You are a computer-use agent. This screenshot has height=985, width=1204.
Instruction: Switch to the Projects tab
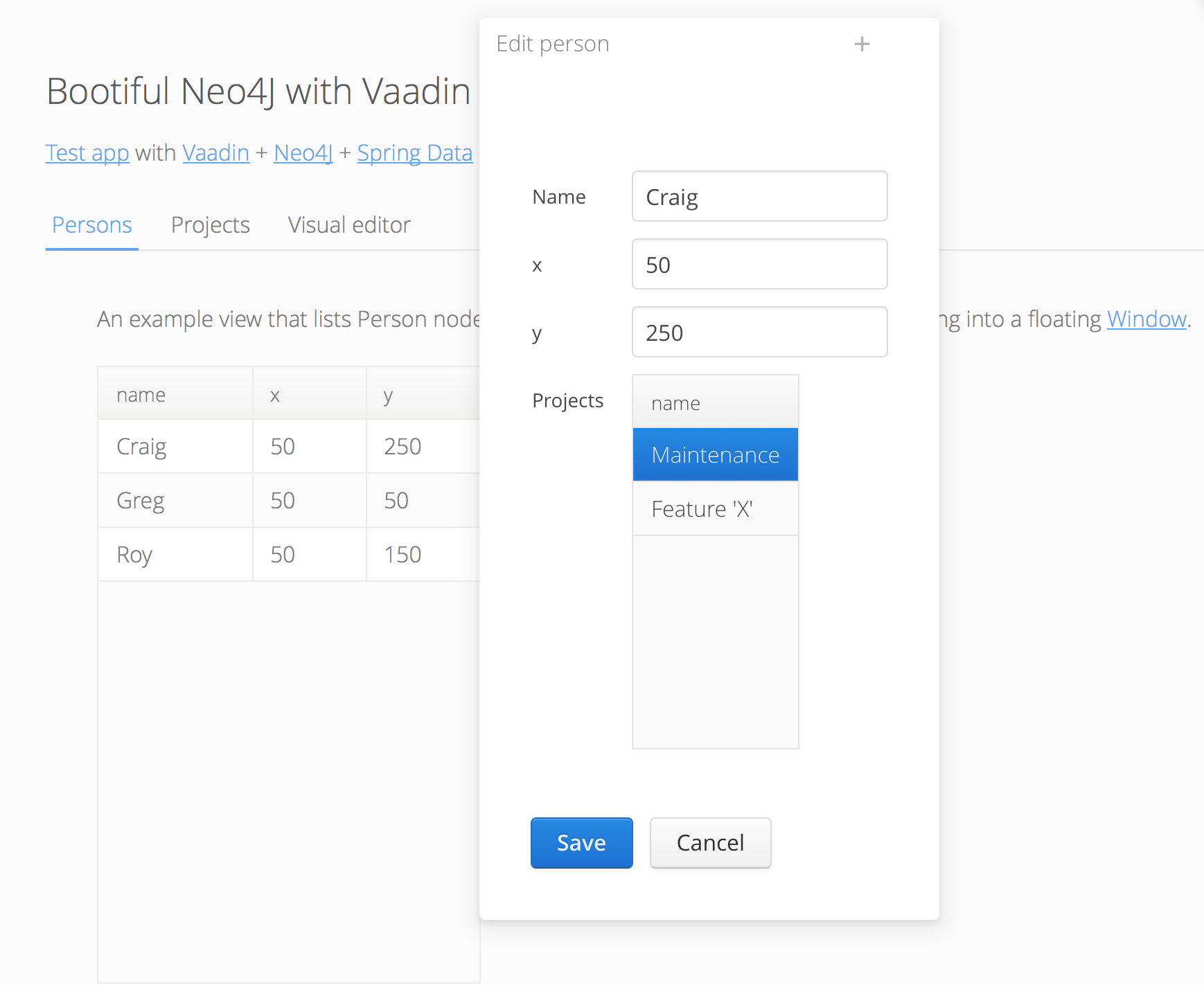point(210,225)
